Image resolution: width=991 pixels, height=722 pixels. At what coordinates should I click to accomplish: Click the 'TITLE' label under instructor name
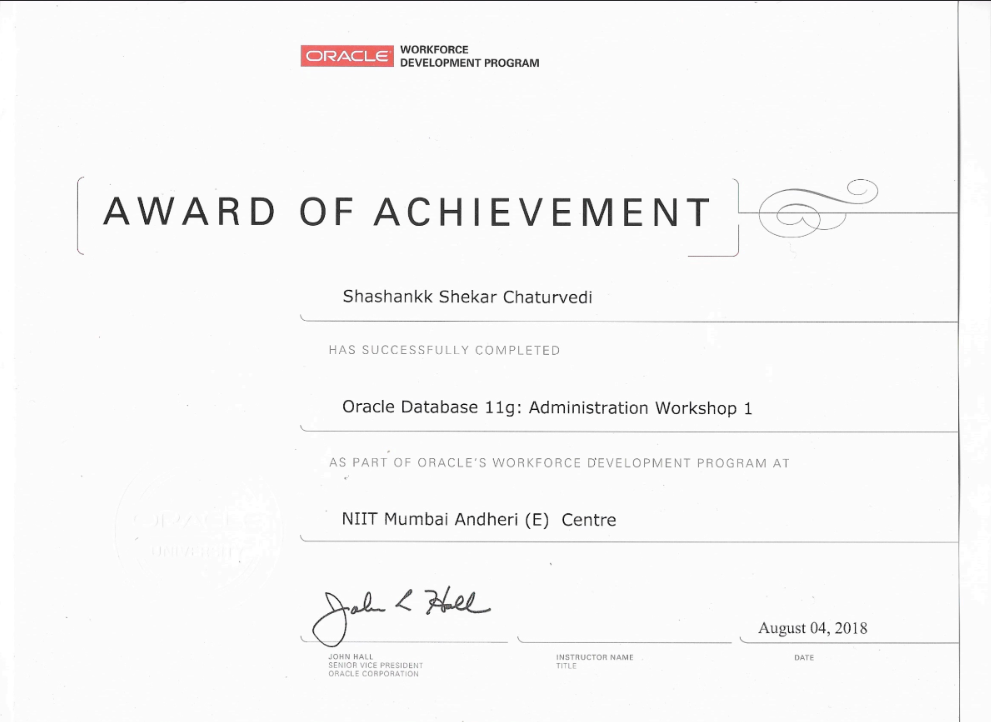(566, 666)
